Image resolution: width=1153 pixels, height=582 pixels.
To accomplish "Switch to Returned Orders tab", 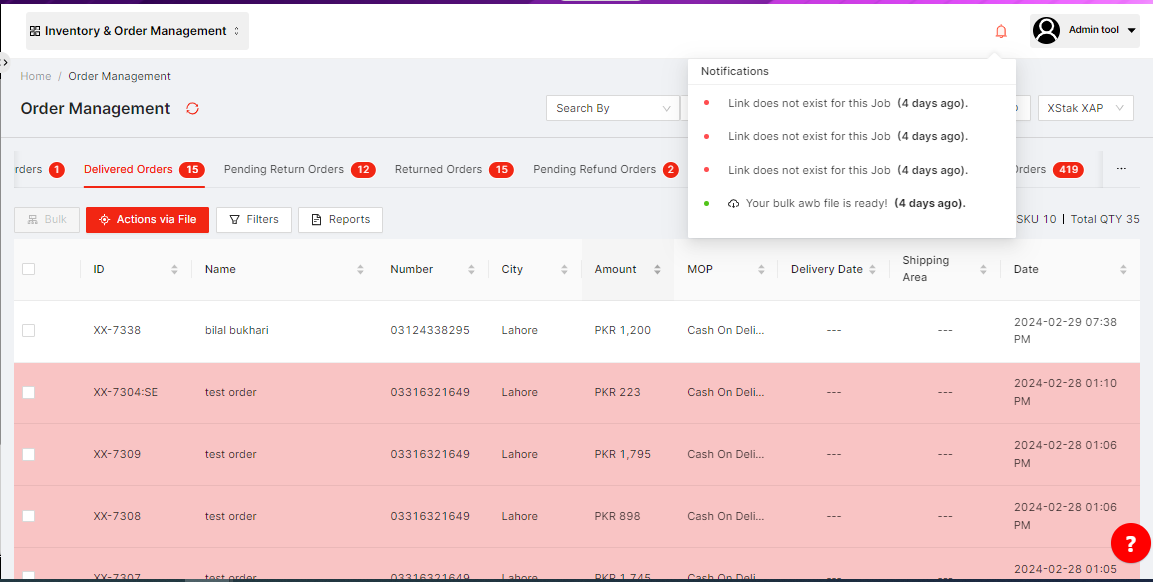I will (438, 169).
